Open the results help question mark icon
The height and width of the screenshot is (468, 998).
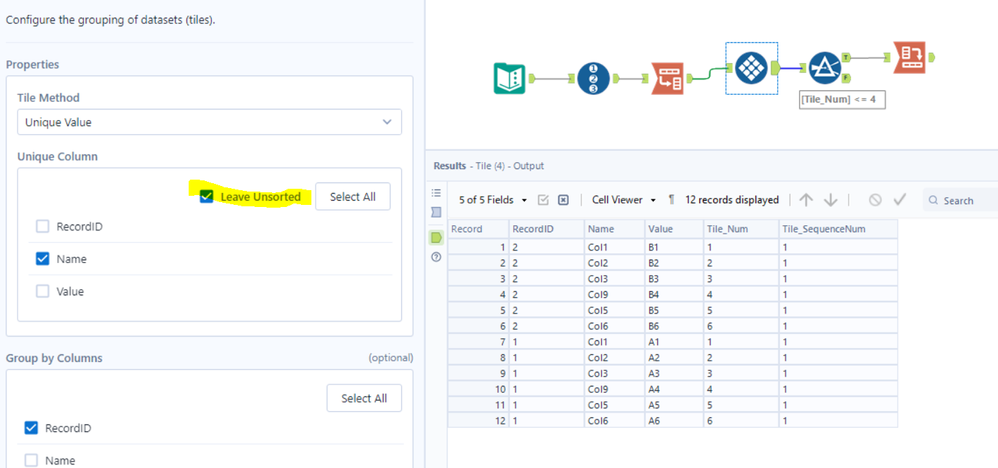tap(436, 257)
